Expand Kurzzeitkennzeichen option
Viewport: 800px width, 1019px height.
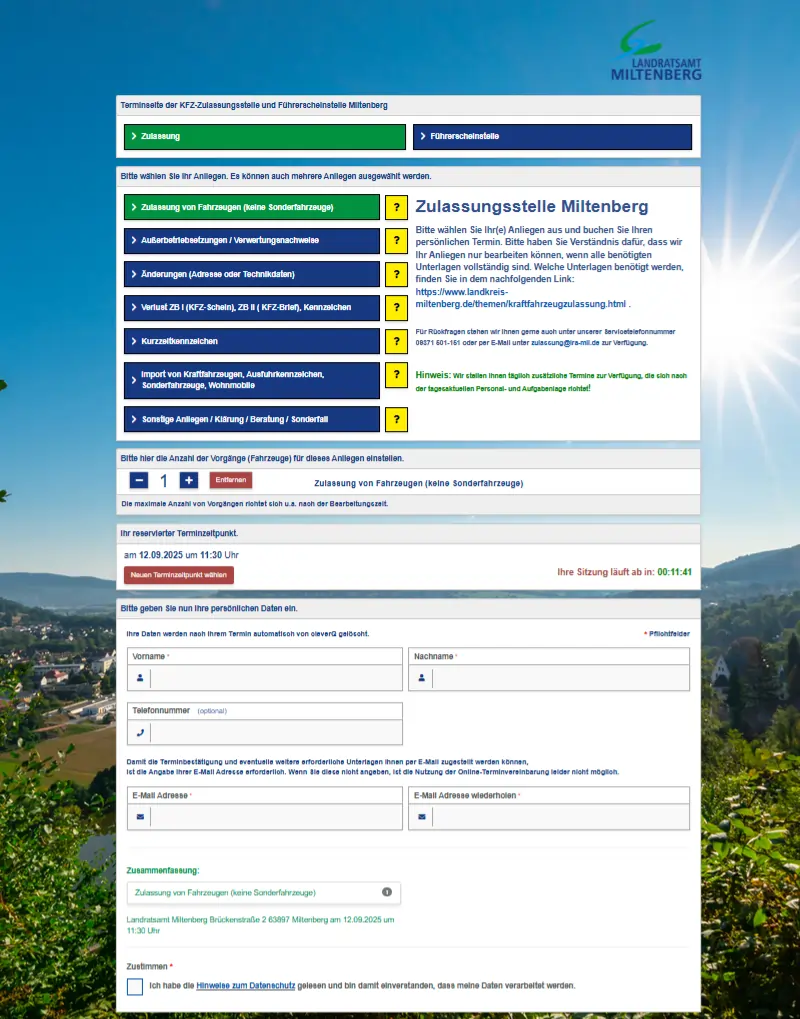[252, 341]
